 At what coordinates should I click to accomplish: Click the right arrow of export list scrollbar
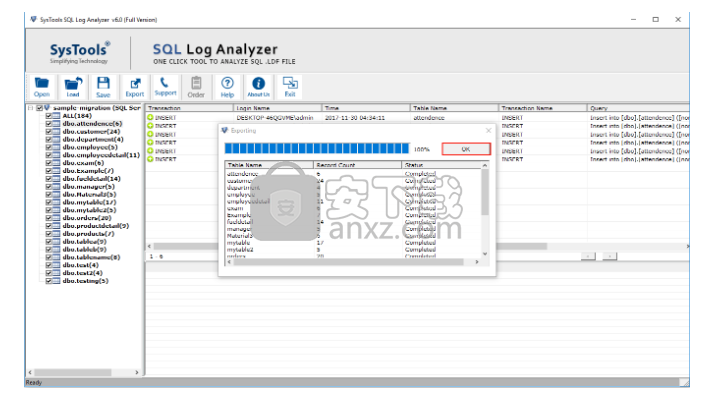point(477,262)
